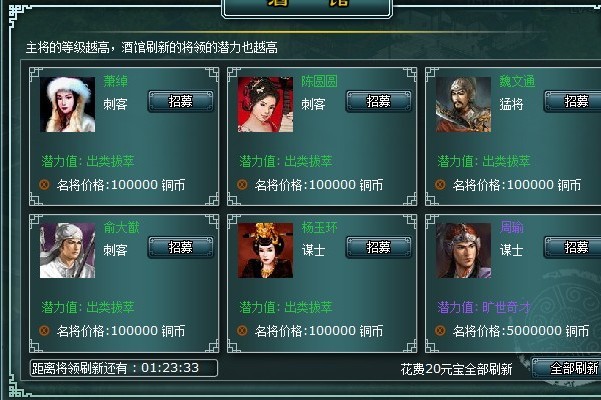601x400 pixels.
Task: Click the coin icon by 周瑜's 5000000 price
Action: [x=440, y=330]
